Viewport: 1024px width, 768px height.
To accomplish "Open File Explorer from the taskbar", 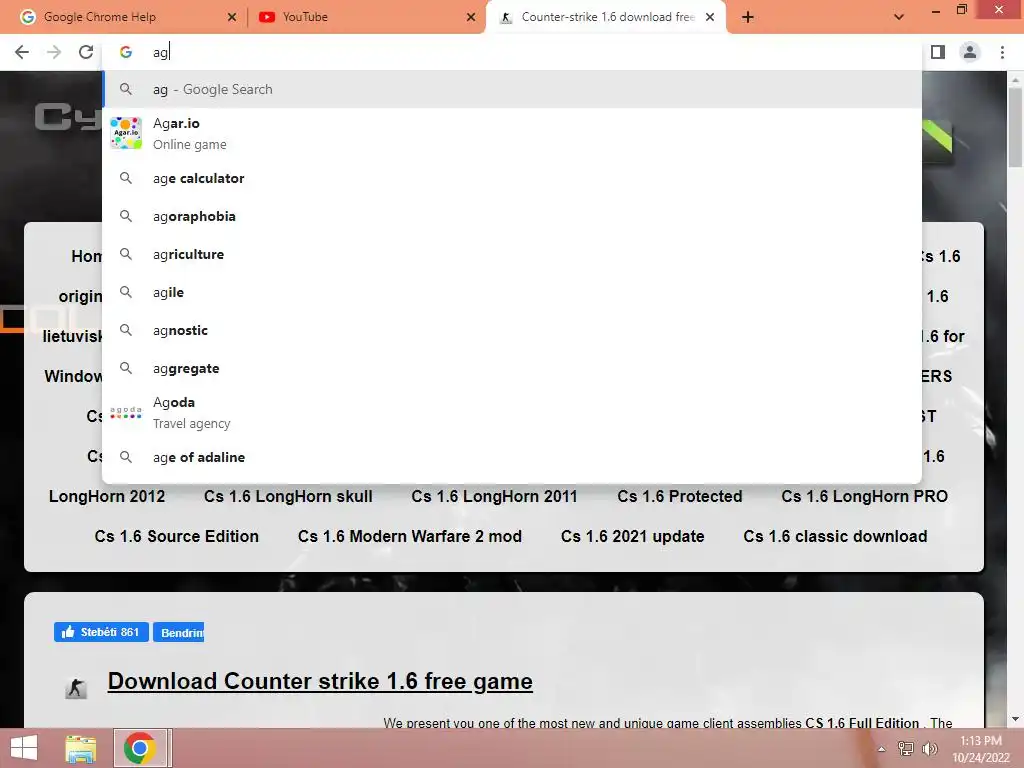I will pos(80,748).
